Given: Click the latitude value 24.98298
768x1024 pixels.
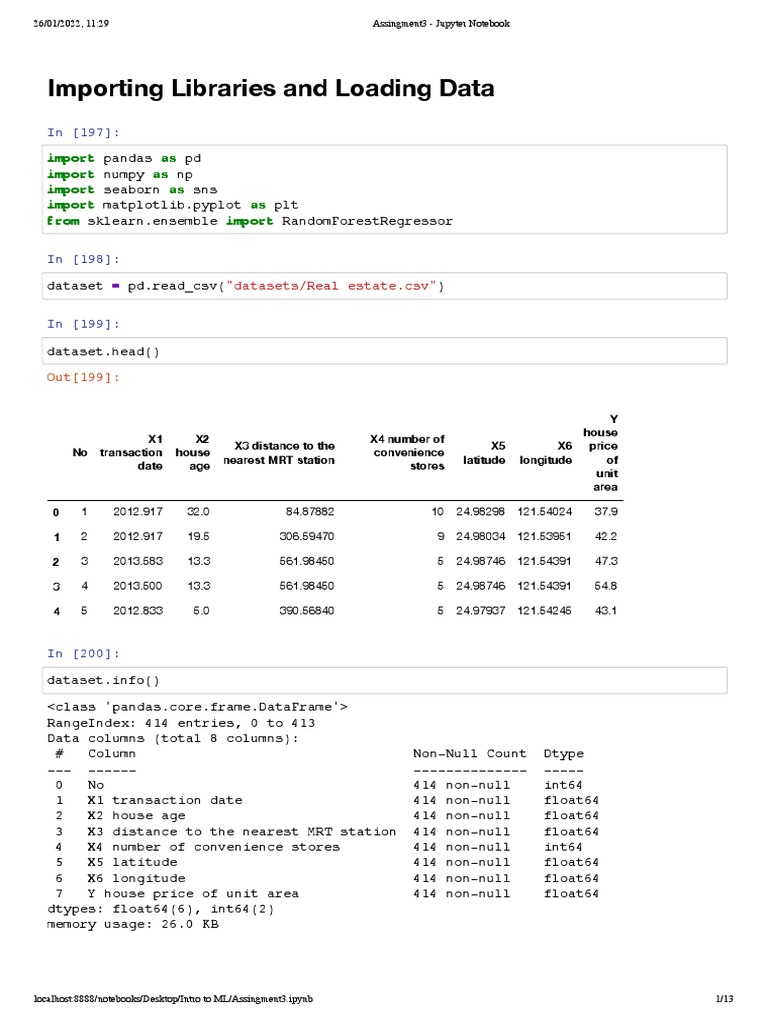Looking at the screenshot, I should [481, 511].
